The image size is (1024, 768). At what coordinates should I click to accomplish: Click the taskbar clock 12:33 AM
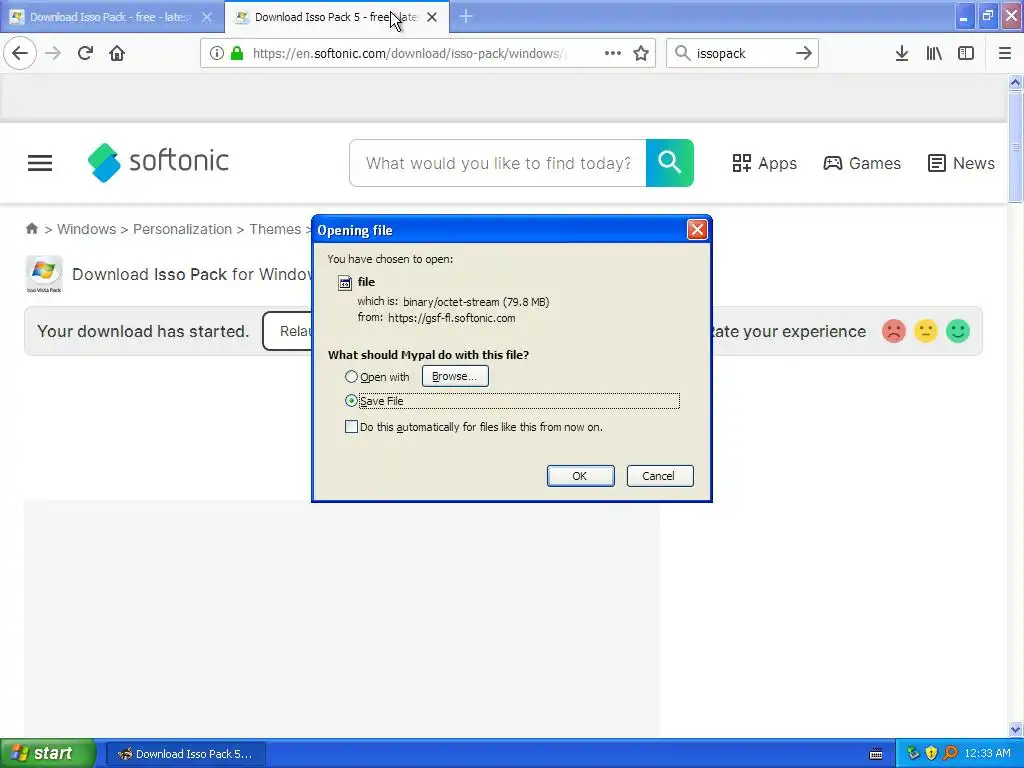tap(987, 754)
